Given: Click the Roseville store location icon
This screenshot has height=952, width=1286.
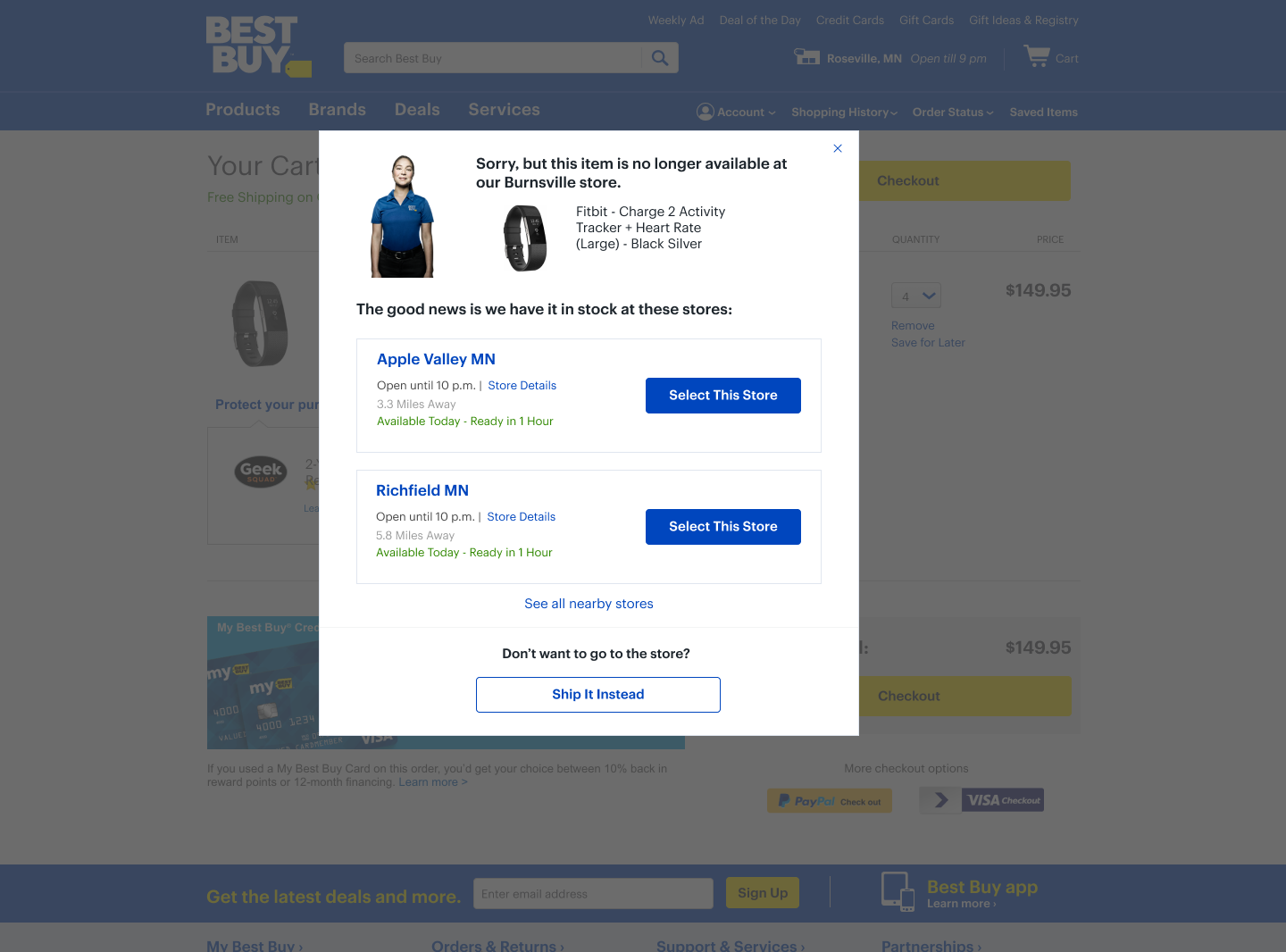Looking at the screenshot, I should pyautogui.click(x=806, y=57).
